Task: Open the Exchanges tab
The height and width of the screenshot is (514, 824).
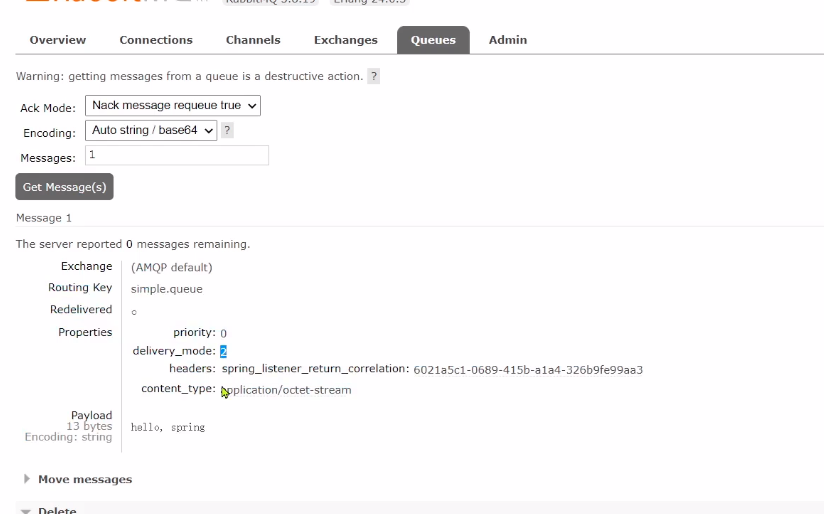Action: coord(345,40)
